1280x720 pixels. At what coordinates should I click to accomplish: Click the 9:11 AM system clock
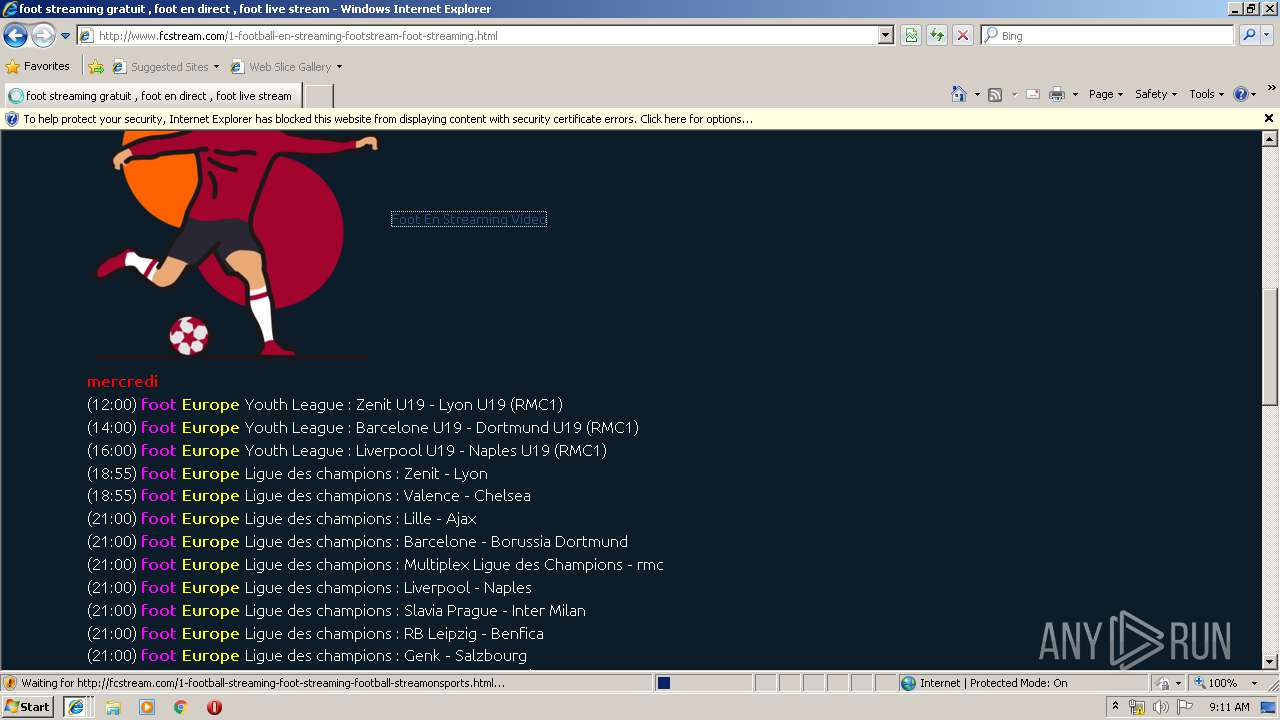coord(1229,707)
